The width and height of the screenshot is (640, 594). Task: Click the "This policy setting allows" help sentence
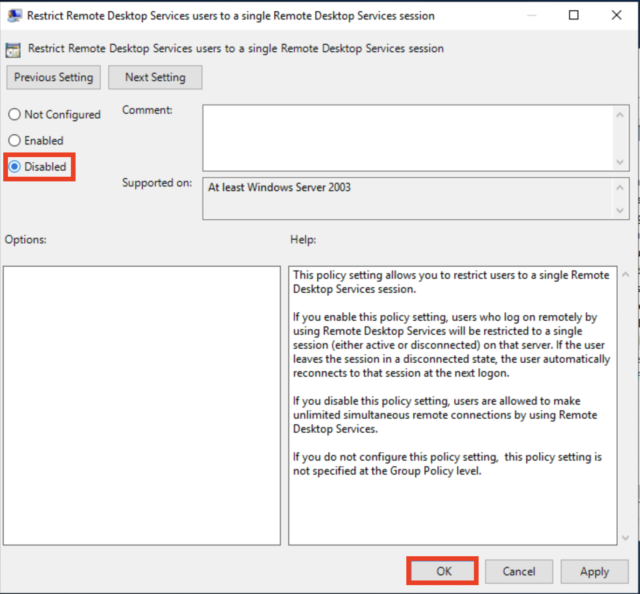tap(451, 282)
